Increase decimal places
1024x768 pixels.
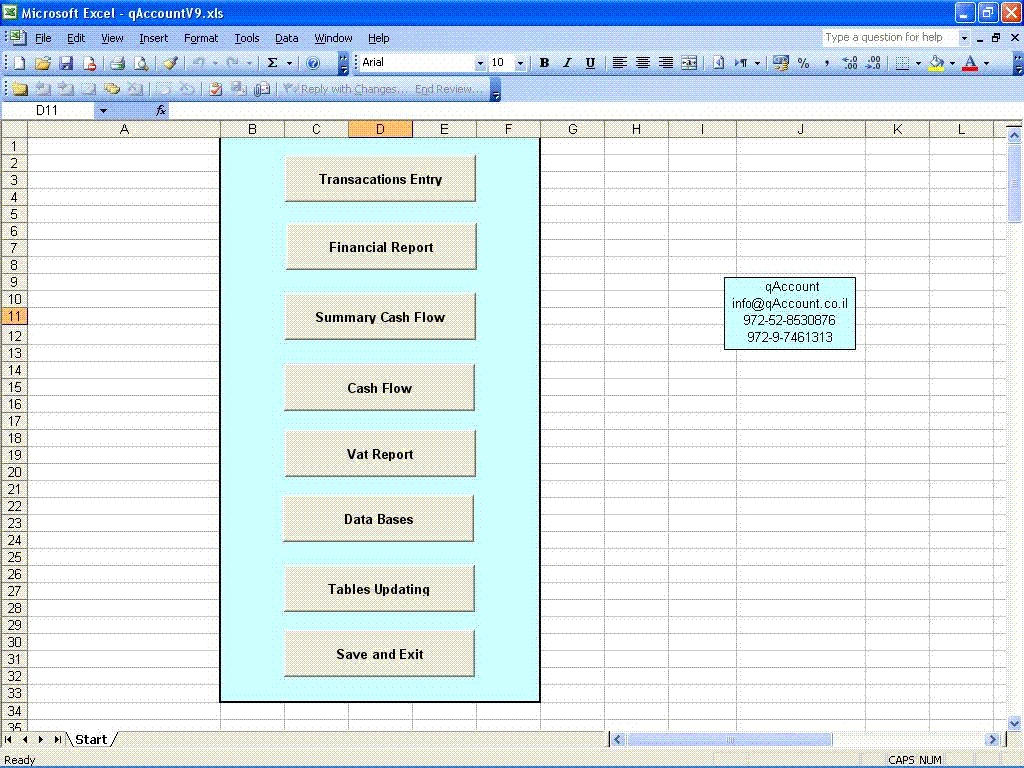click(x=850, y=63)
